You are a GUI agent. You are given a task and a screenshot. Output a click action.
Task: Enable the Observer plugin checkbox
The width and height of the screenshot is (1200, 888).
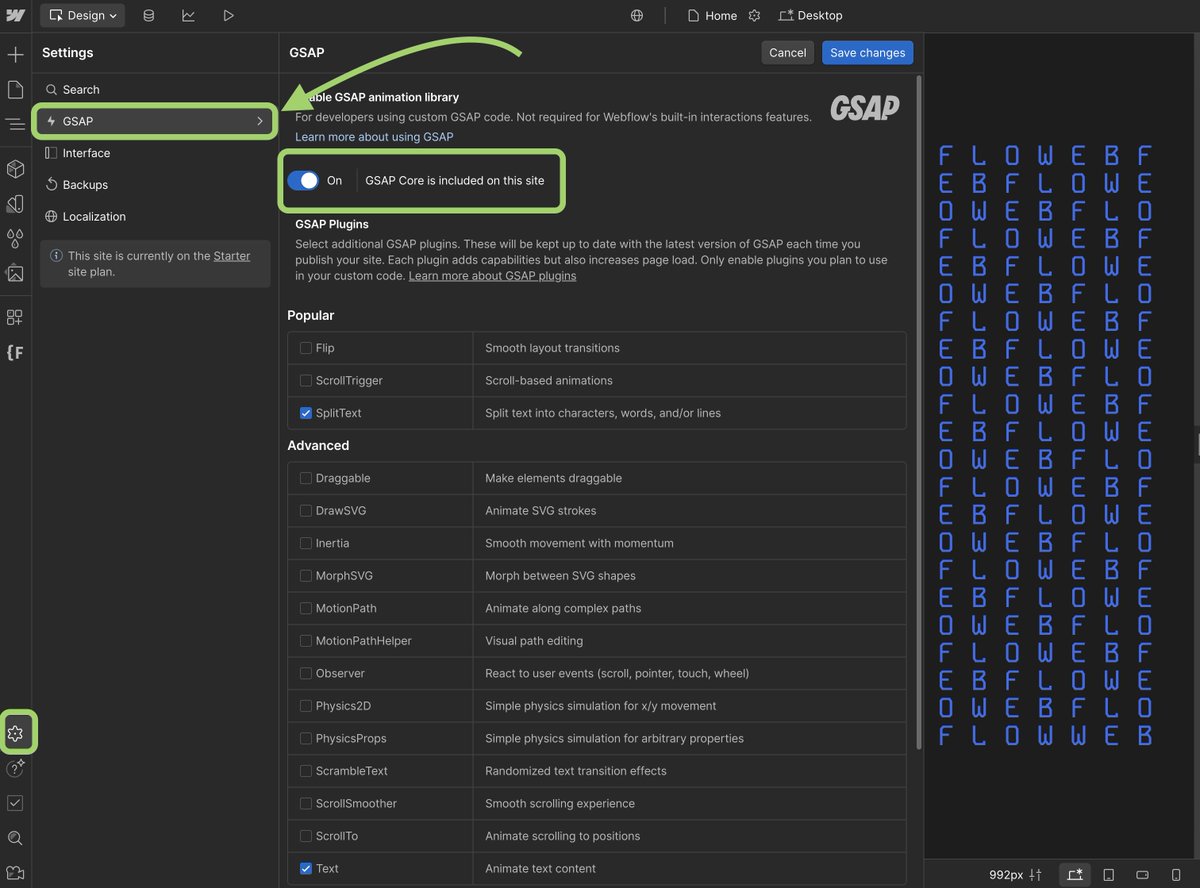click(306, 673)
